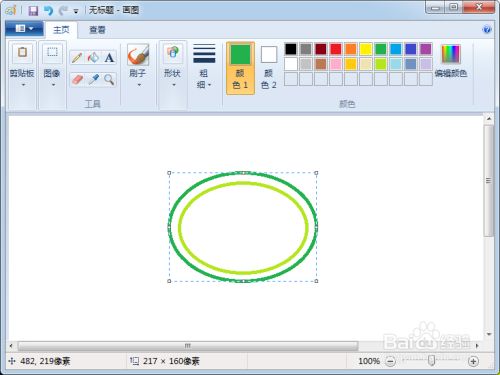
Task: Click the 217 × 160 selection size text
Action: [171, 361]
